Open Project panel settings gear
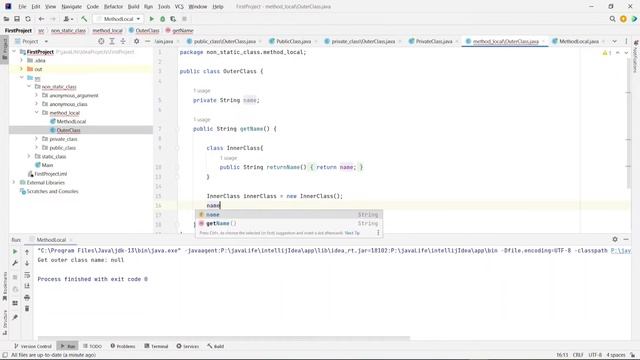Viewport: 640px width, 360px height. [136, 41]
